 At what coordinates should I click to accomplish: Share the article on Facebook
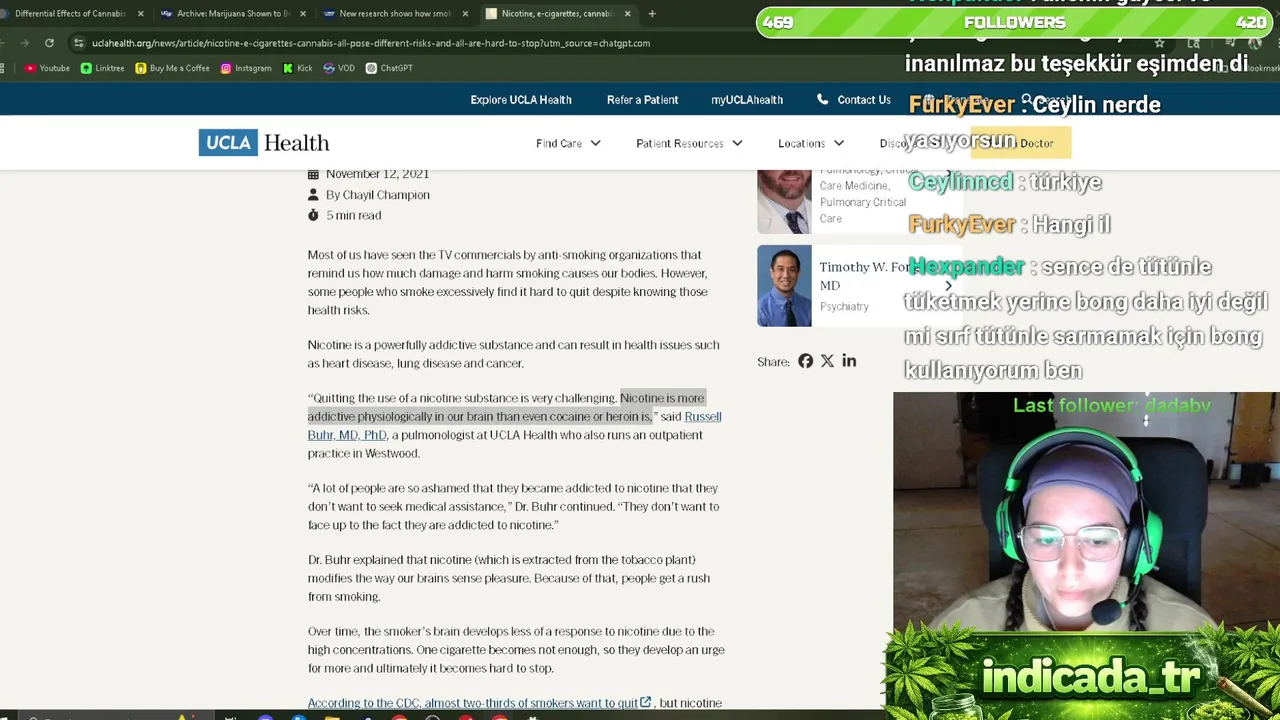pos(805,361)
